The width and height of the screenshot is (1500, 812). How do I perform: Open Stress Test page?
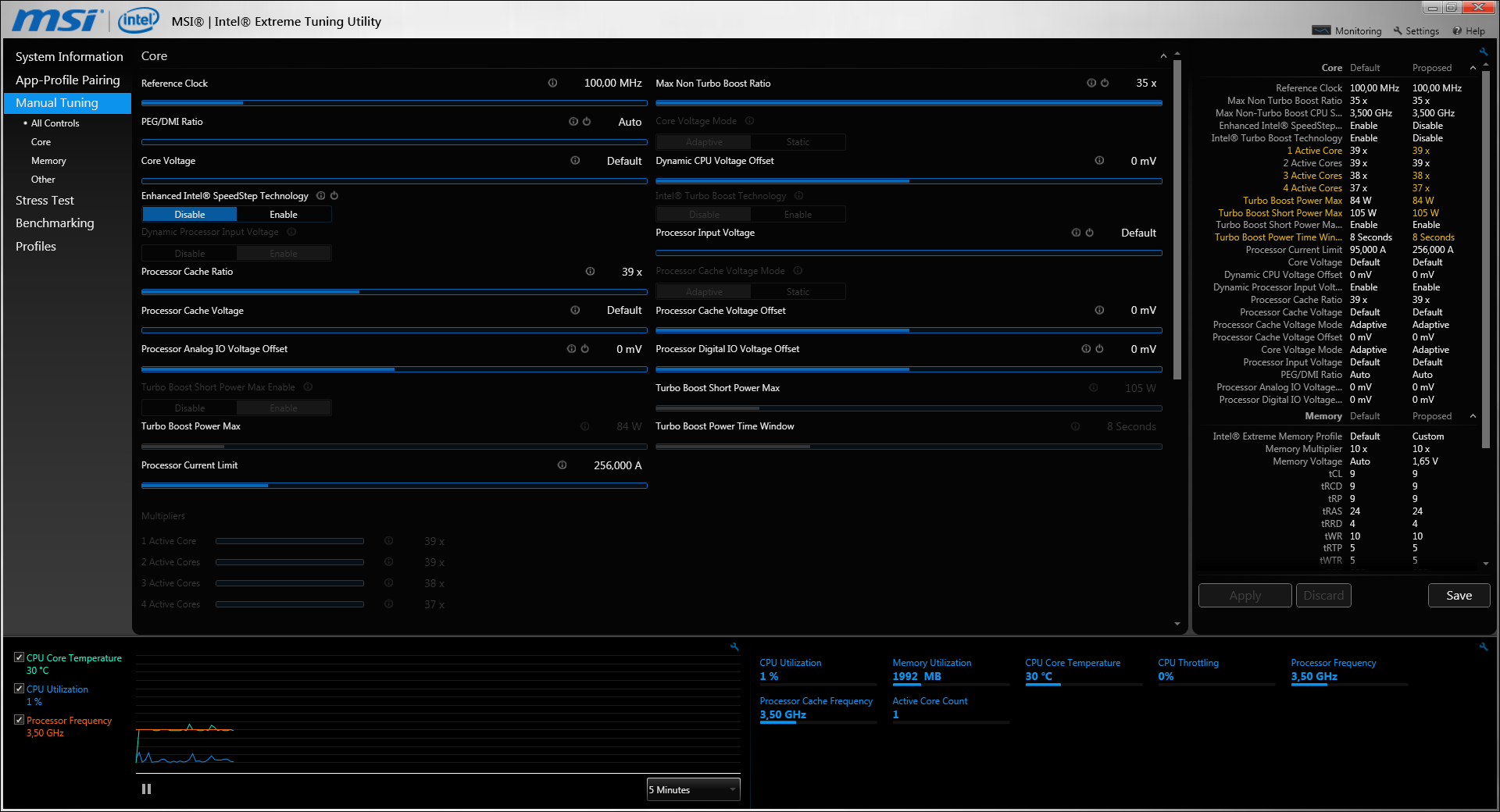[45, 201]
